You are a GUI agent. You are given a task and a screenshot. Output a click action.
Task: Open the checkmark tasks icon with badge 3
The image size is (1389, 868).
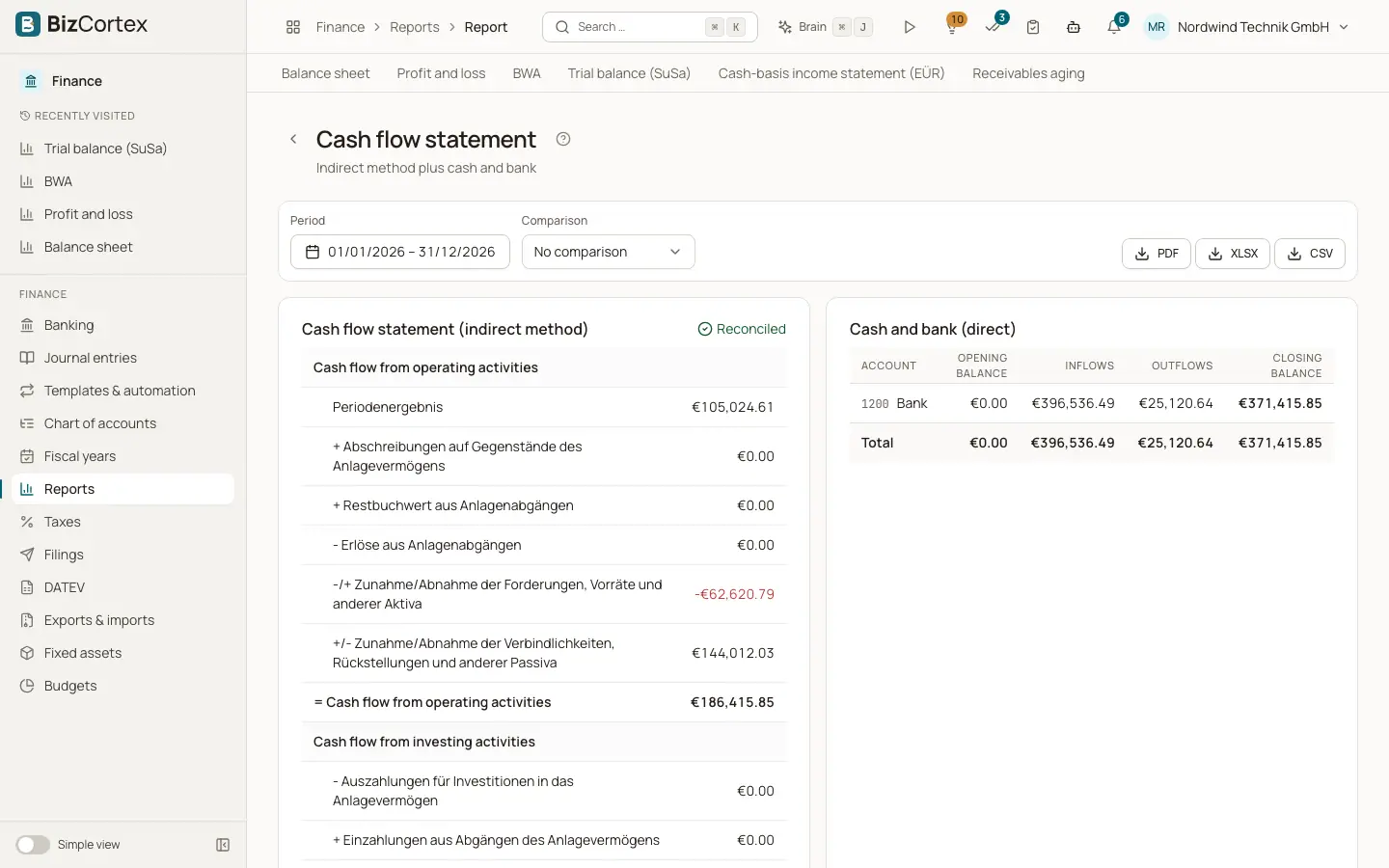tap(993, 27)
